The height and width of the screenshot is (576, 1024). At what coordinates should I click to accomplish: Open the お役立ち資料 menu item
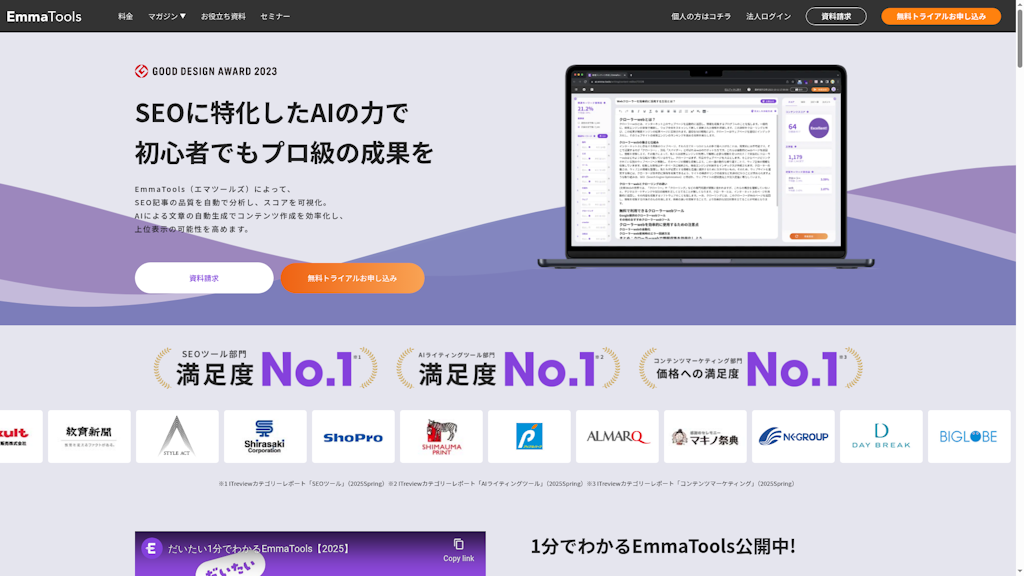click(x=223, y=16)
